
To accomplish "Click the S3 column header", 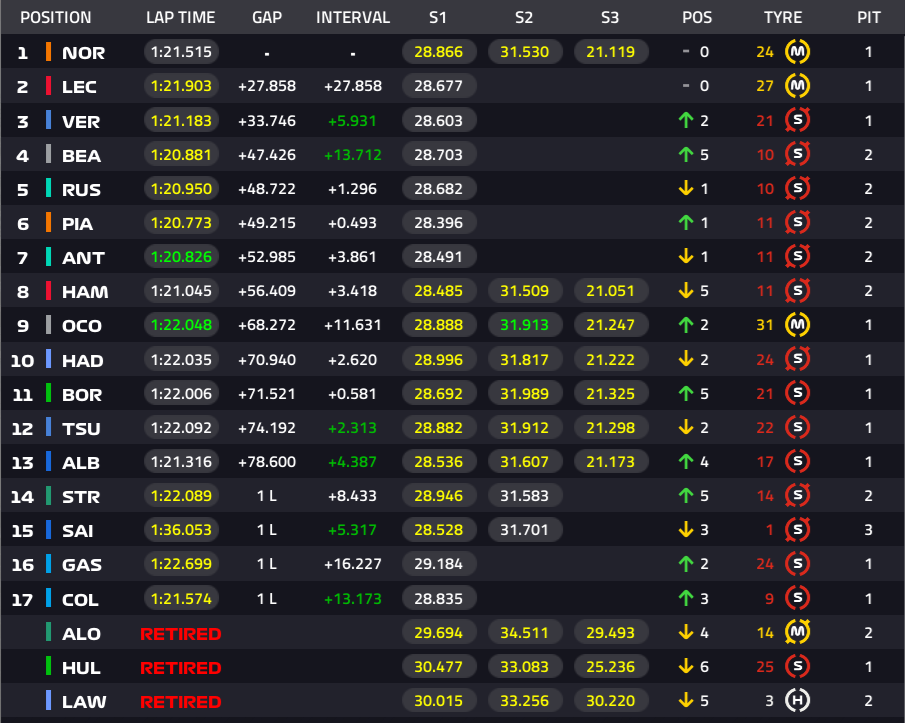I will click(x=609, y=17).
